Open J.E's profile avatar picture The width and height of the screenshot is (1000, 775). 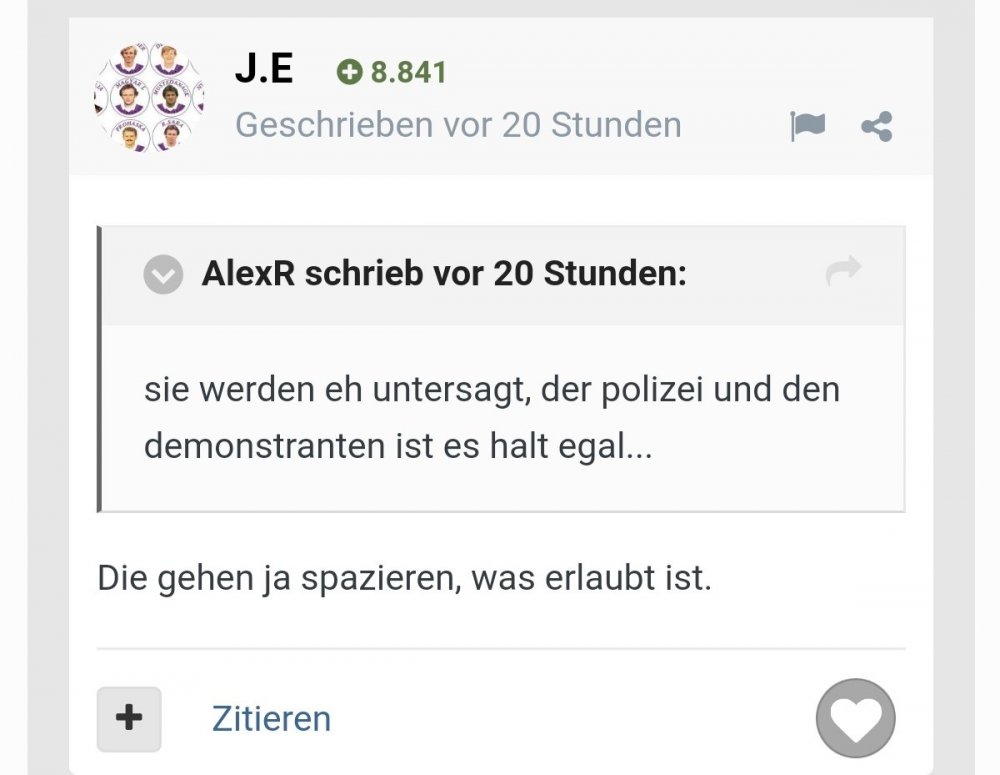tap(149, 97)
